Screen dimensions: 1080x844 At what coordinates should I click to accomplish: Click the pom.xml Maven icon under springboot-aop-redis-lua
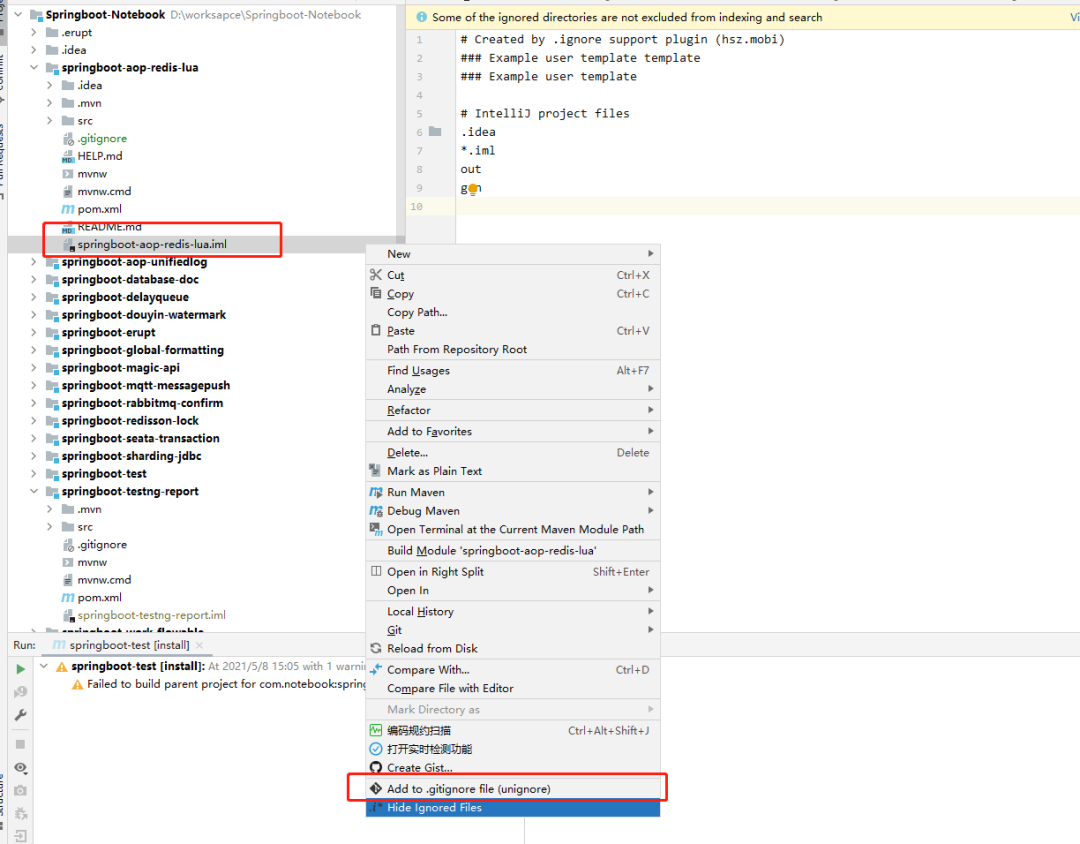click(x=68, y=209)
